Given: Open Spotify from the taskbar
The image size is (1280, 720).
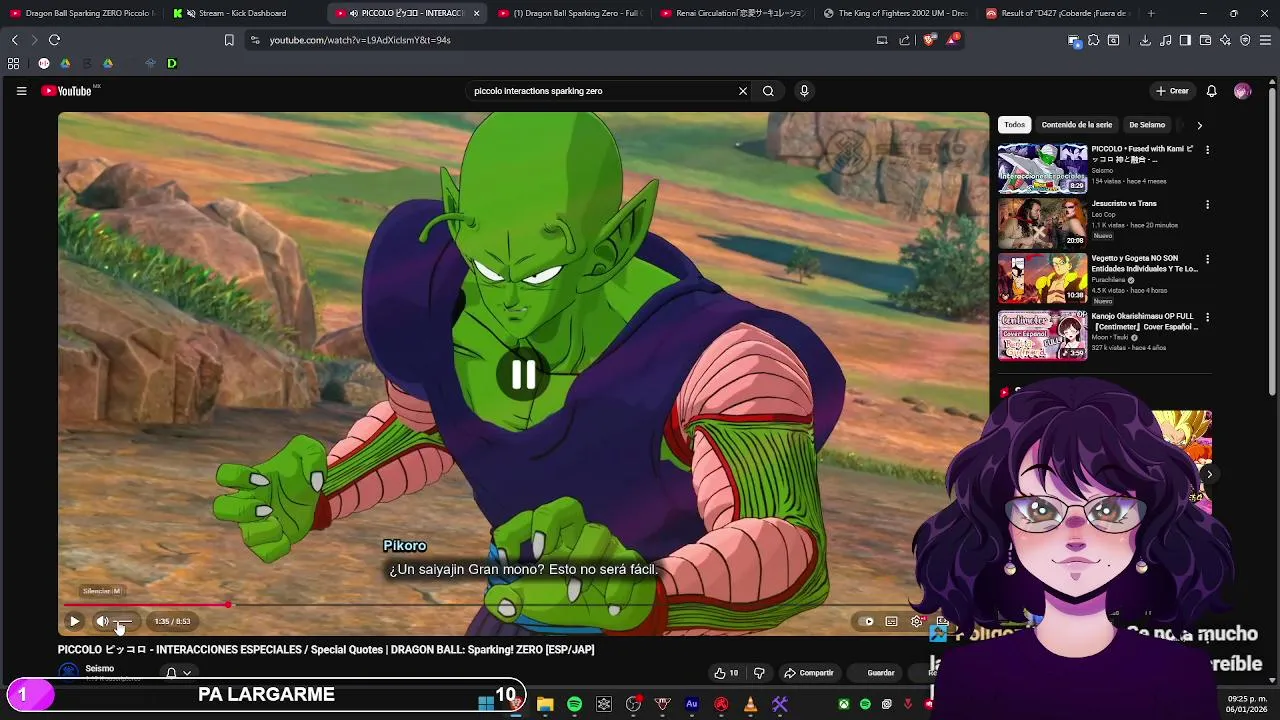Looking at the screenshot, I should [x=574, y=704].
